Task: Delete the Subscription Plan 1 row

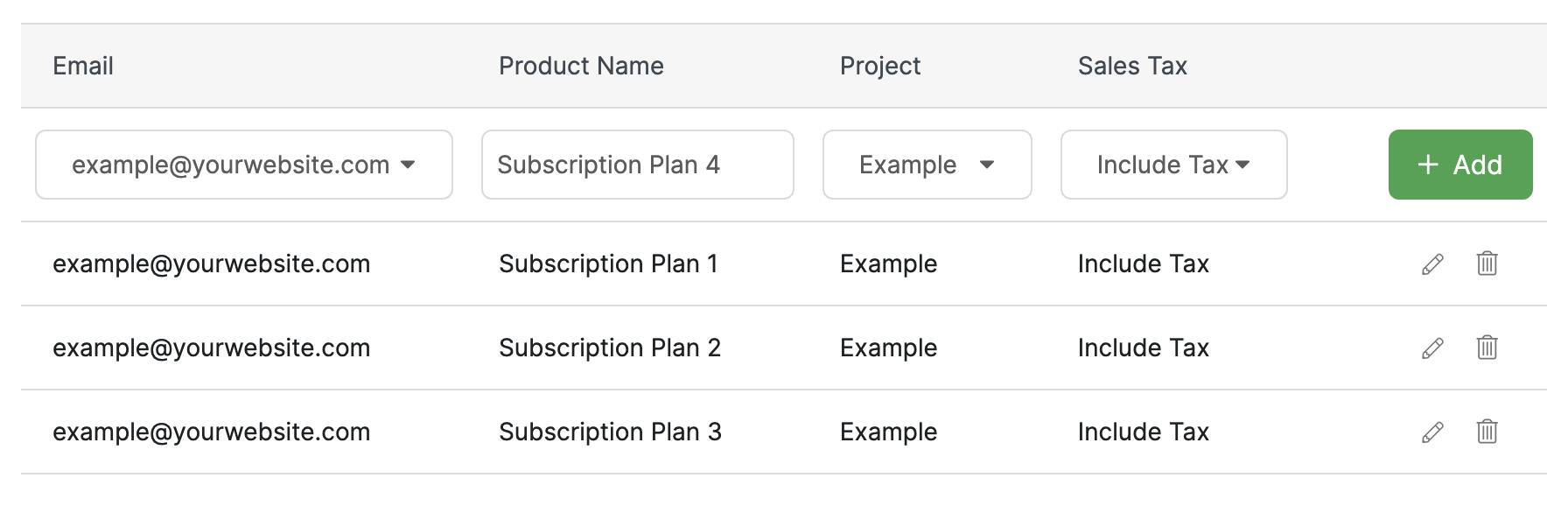Action: click(x=1487, y=264)
